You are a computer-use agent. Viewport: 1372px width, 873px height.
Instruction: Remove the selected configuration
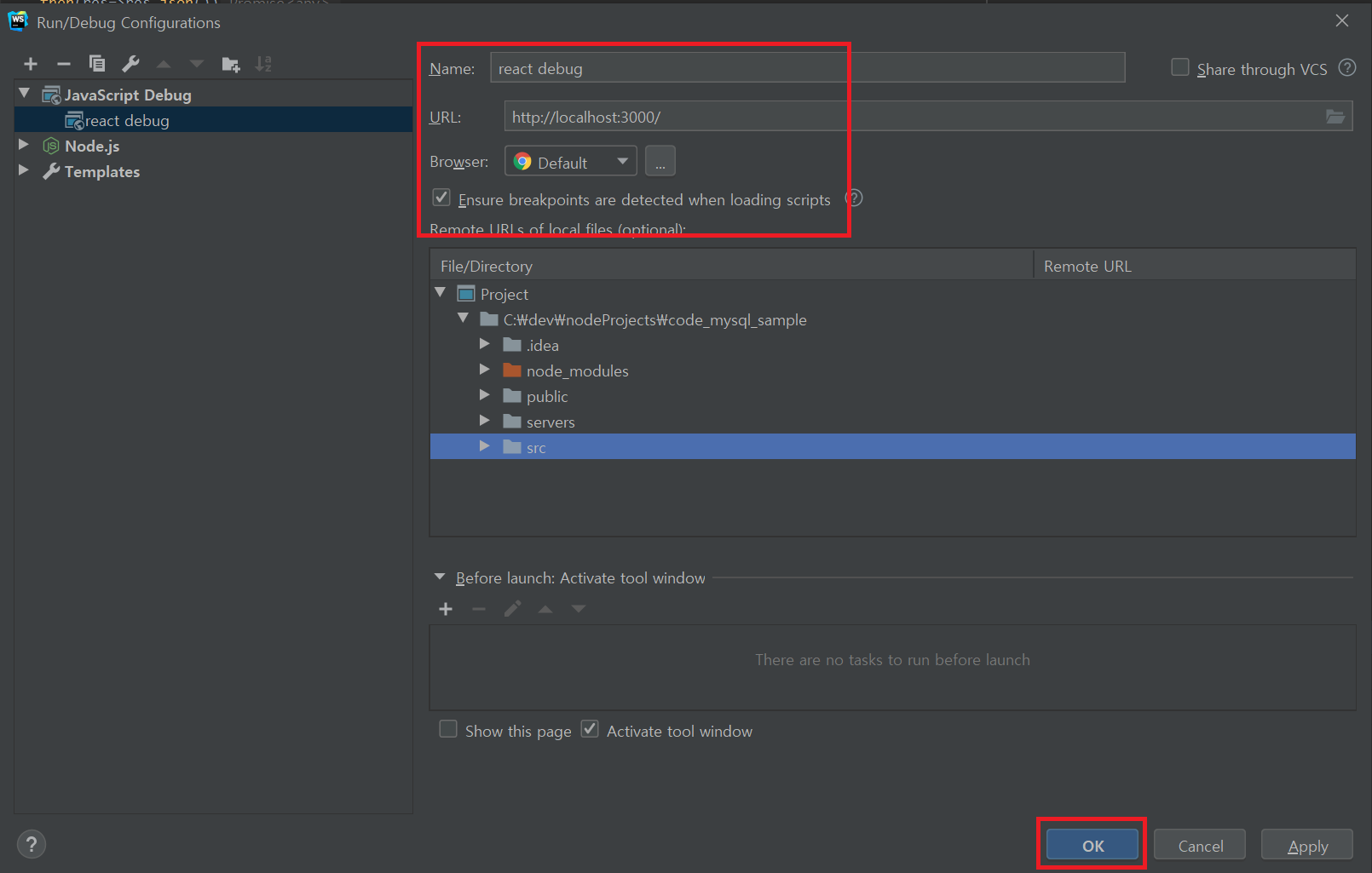point(63,63)
